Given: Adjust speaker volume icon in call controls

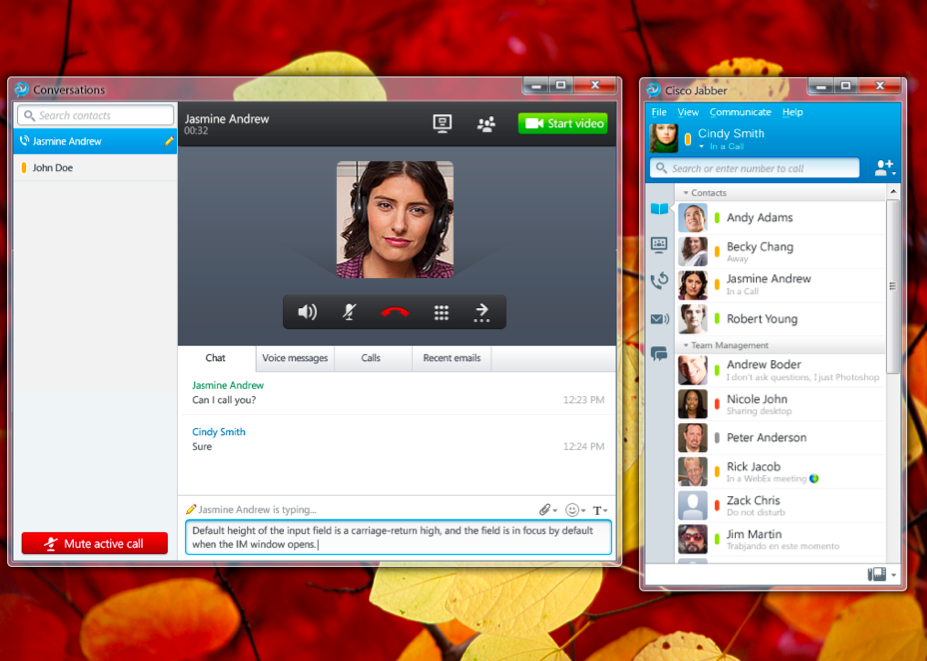Looking at the screenshot, I should [x=307, y=312].
